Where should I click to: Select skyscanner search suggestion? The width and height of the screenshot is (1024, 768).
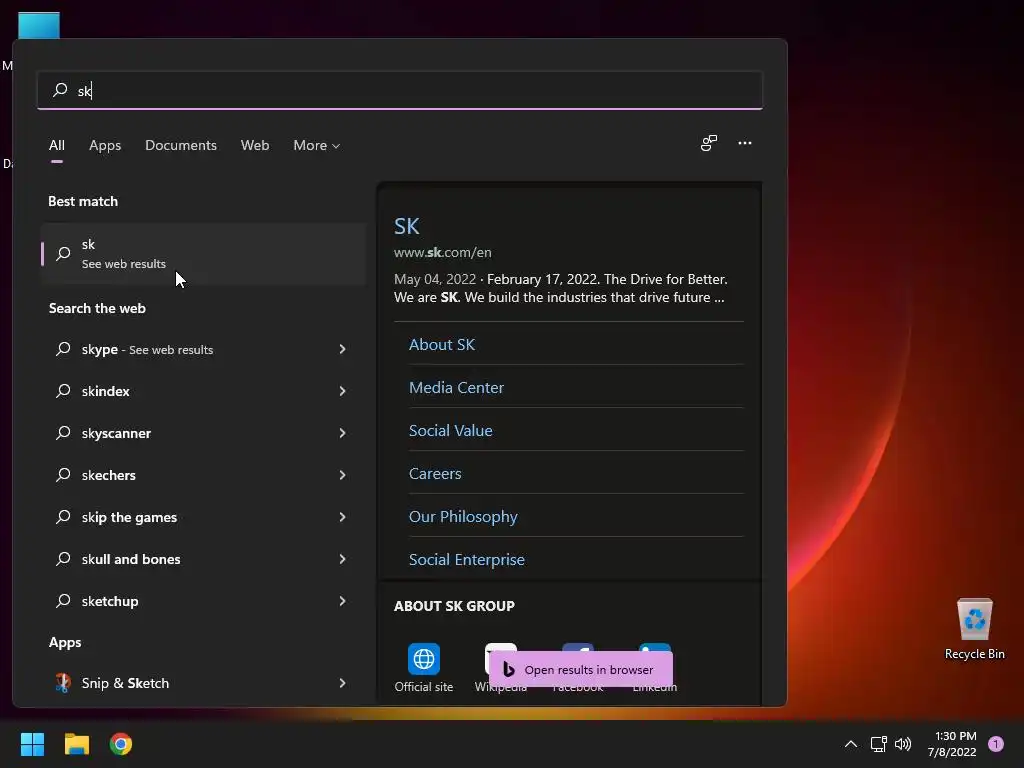pyautogui.click(x=201, y=433)
